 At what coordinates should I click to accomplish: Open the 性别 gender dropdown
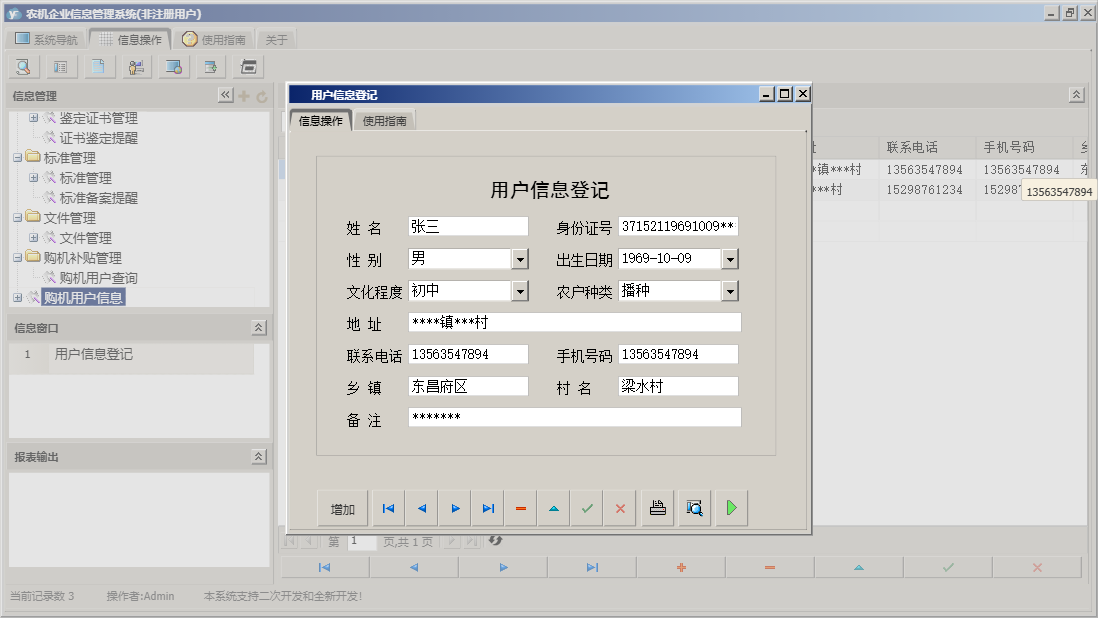coord(521,258)
